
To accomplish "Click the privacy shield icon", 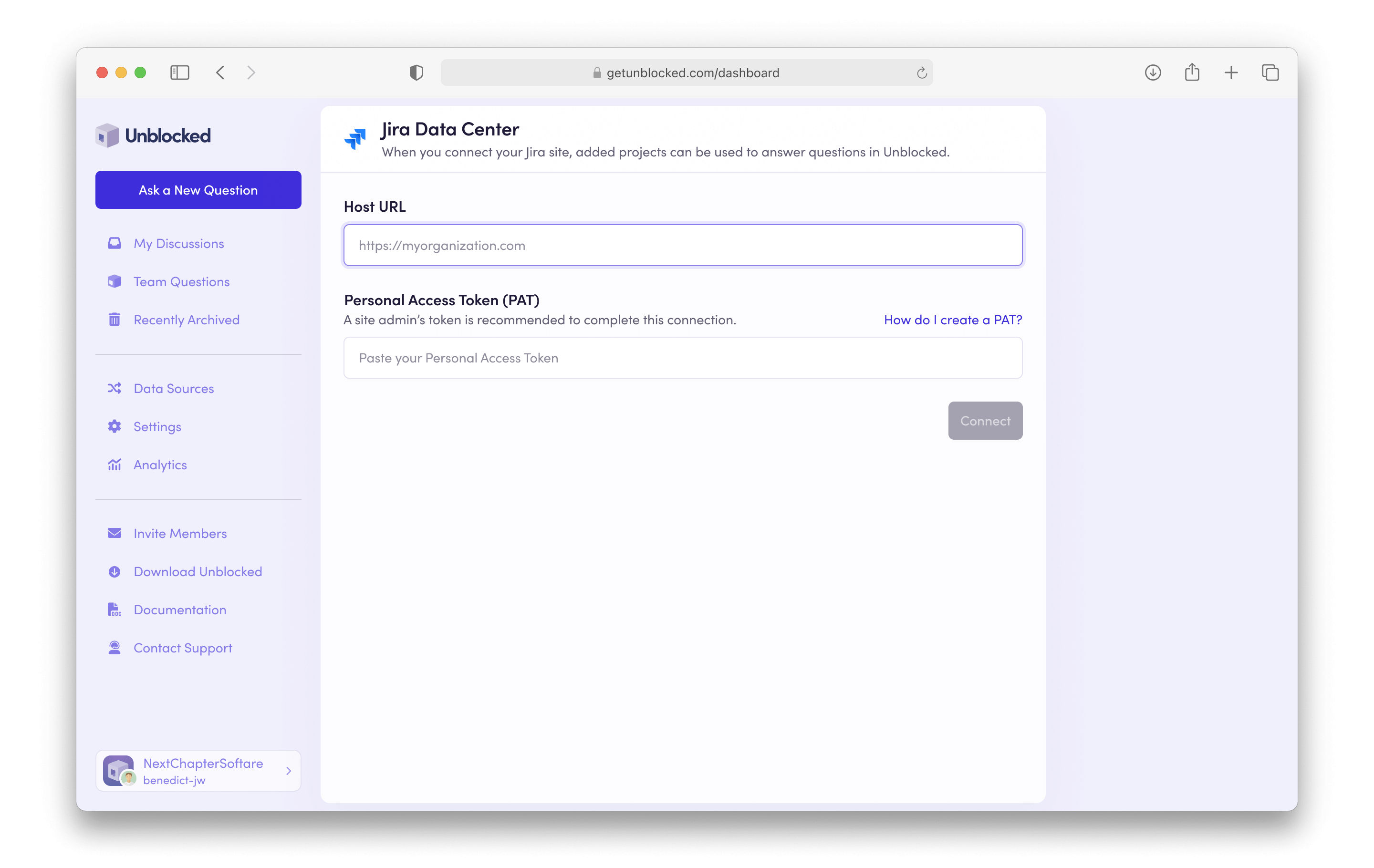I will click(x=416, y=72).
